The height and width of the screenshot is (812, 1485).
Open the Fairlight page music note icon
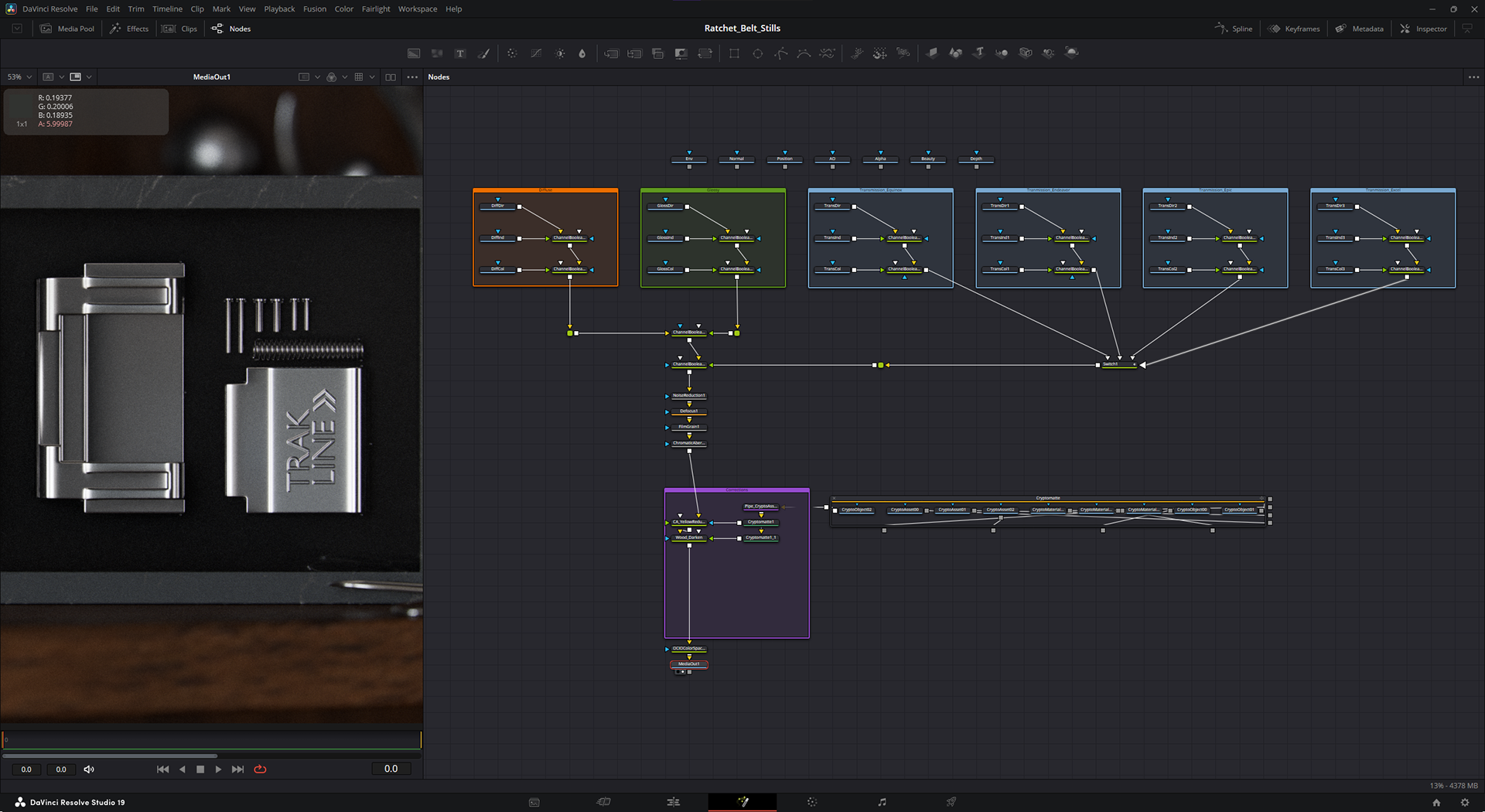882,802
